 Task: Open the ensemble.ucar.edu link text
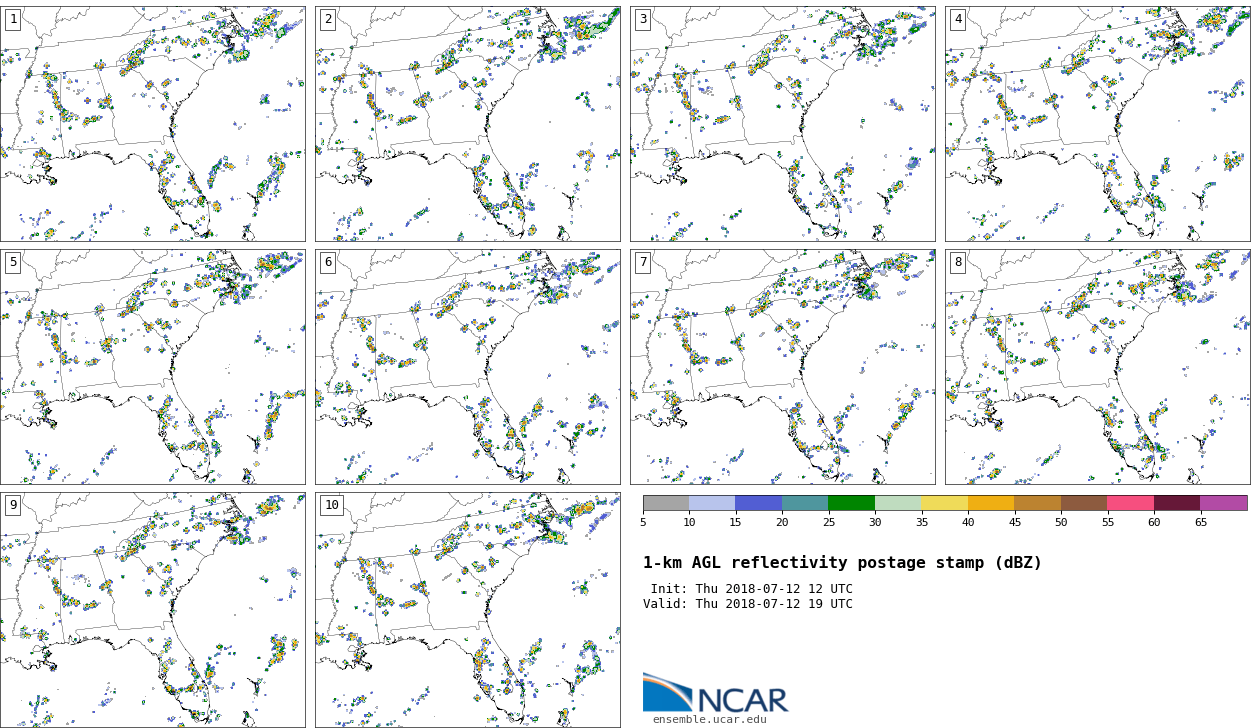709,719
